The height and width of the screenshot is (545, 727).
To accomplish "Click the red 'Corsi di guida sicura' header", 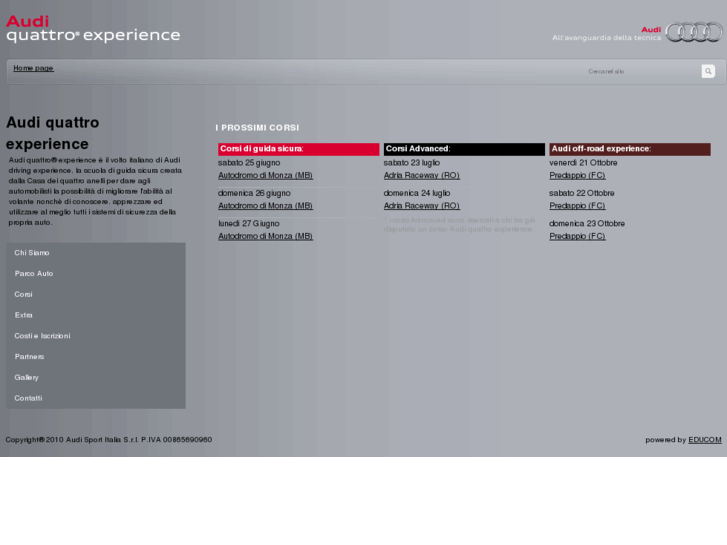I will [x=299, y=149].
